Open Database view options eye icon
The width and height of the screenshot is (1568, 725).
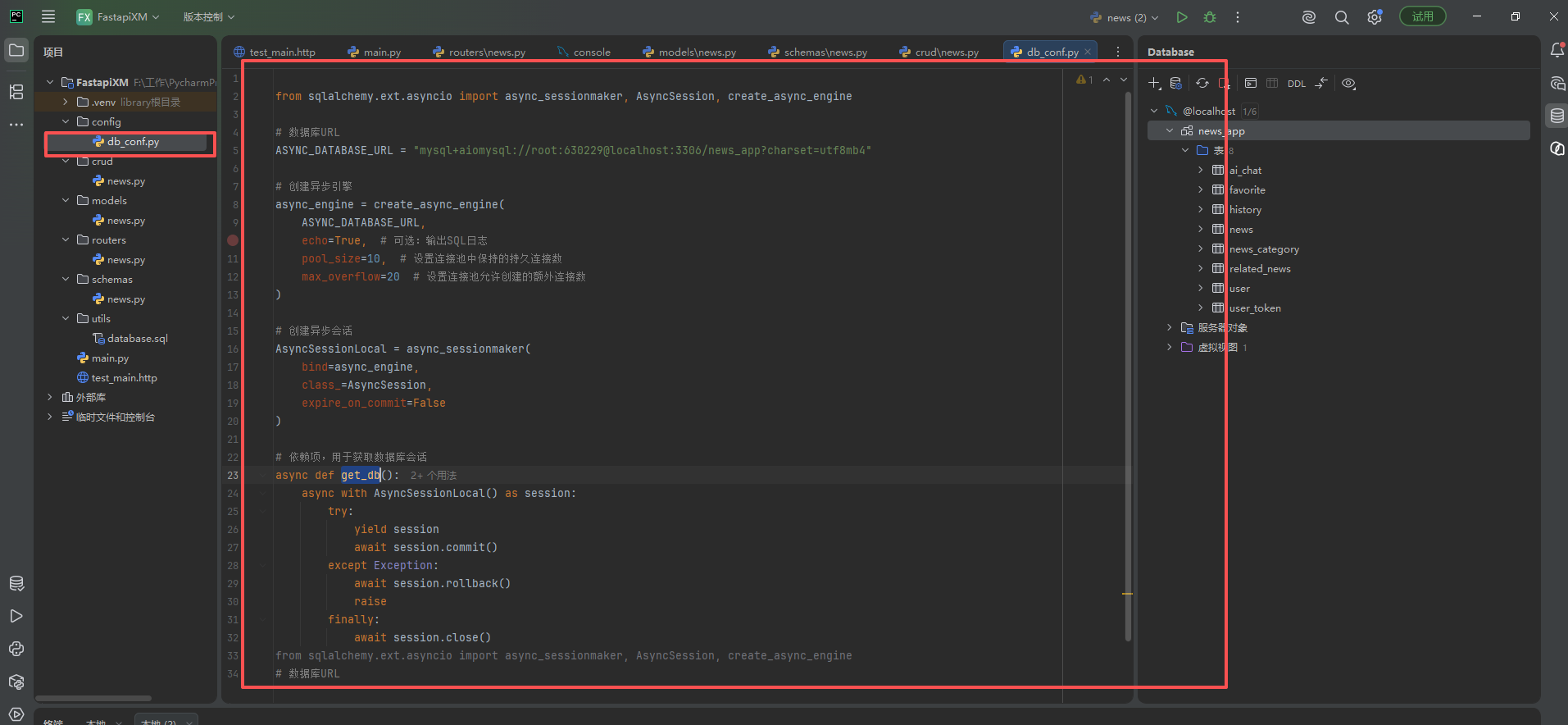click(1348, 83)
